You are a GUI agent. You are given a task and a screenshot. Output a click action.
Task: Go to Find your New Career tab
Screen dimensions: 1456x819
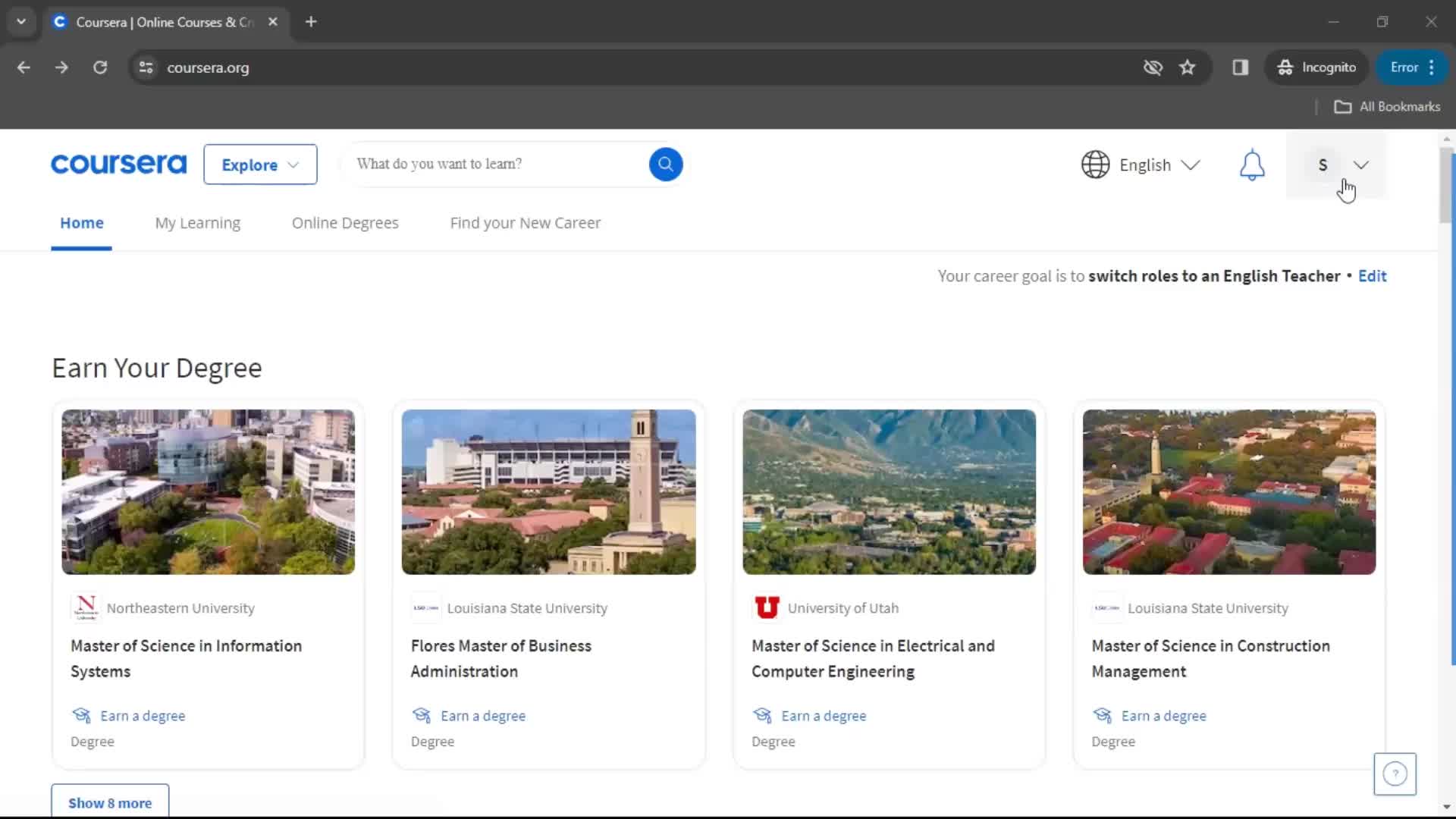(525, 223)
